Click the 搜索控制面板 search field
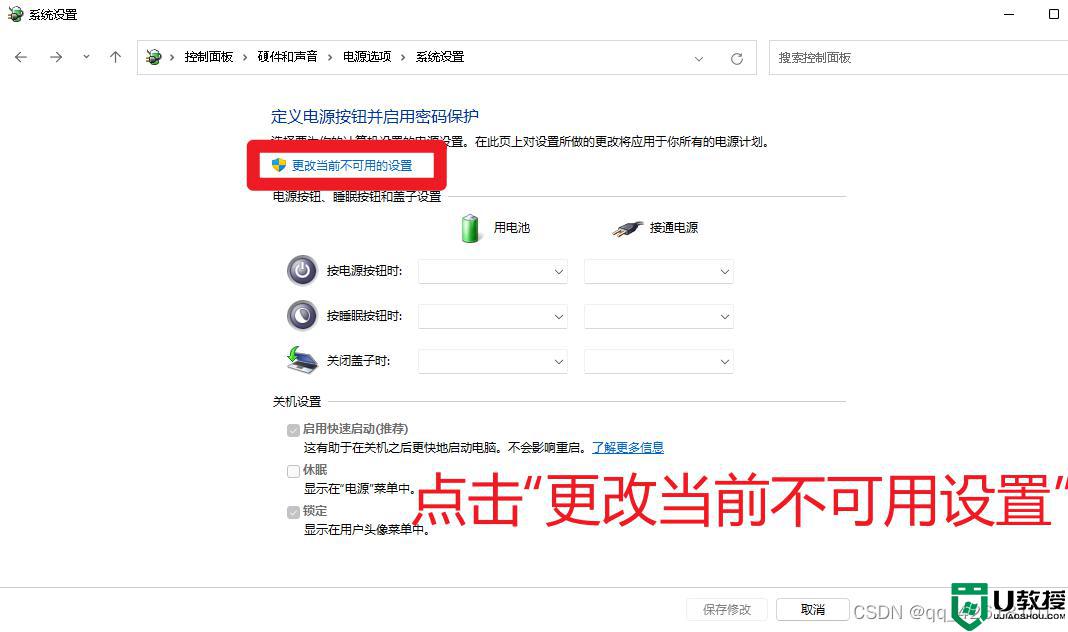The height and width of the screenshot is (632, 1068). click(918, 58)
